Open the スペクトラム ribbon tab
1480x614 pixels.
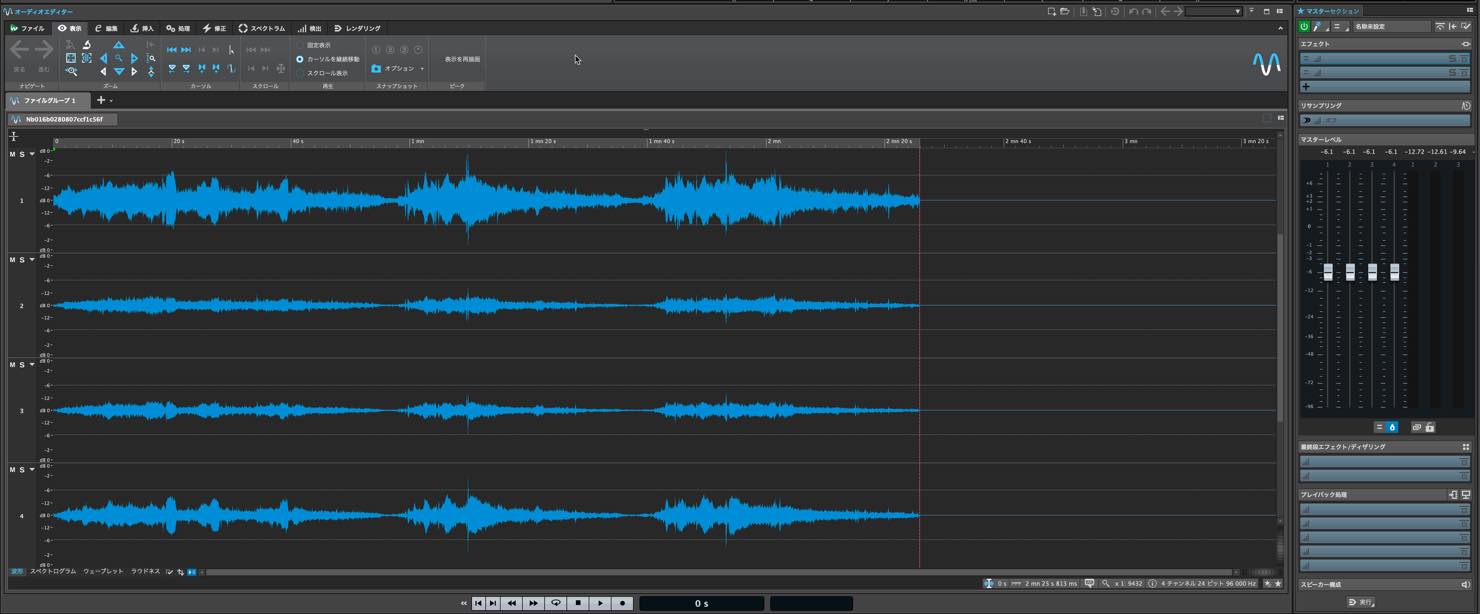[x=262, y=28]
